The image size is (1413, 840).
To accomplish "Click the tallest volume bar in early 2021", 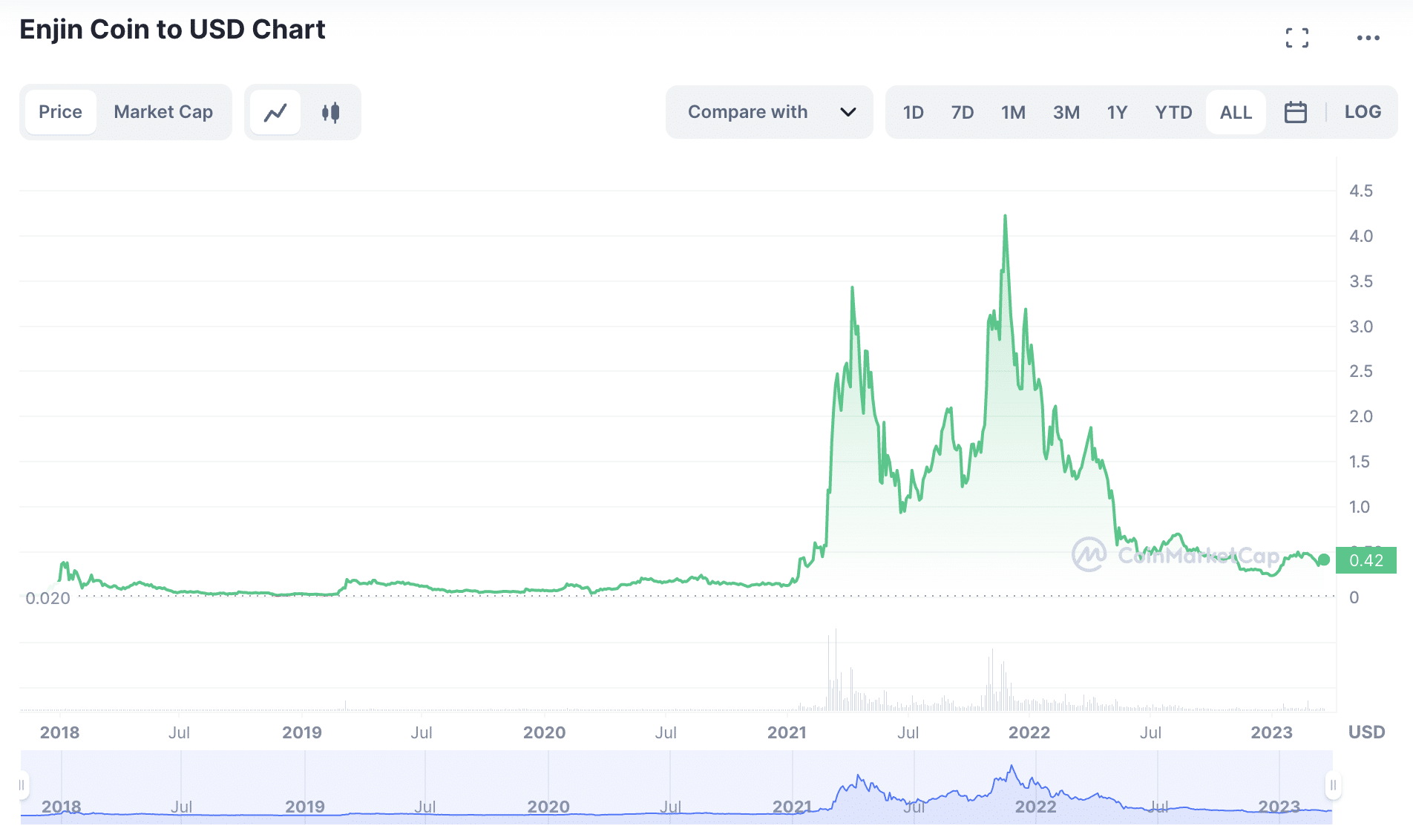I will (x=836, y=669).
